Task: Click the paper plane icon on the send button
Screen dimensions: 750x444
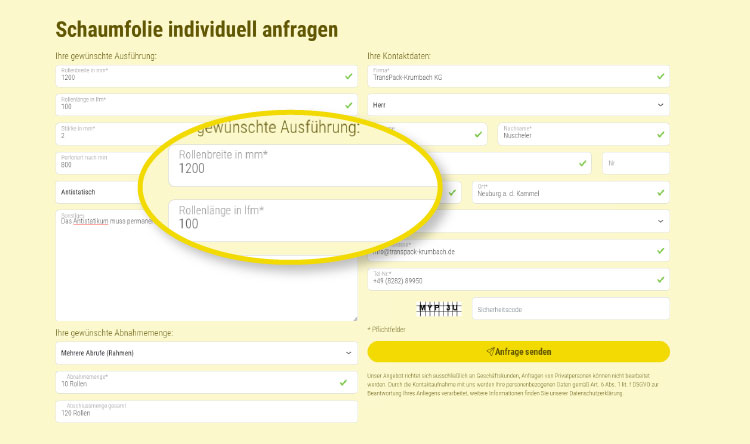Action: point(490,352)
